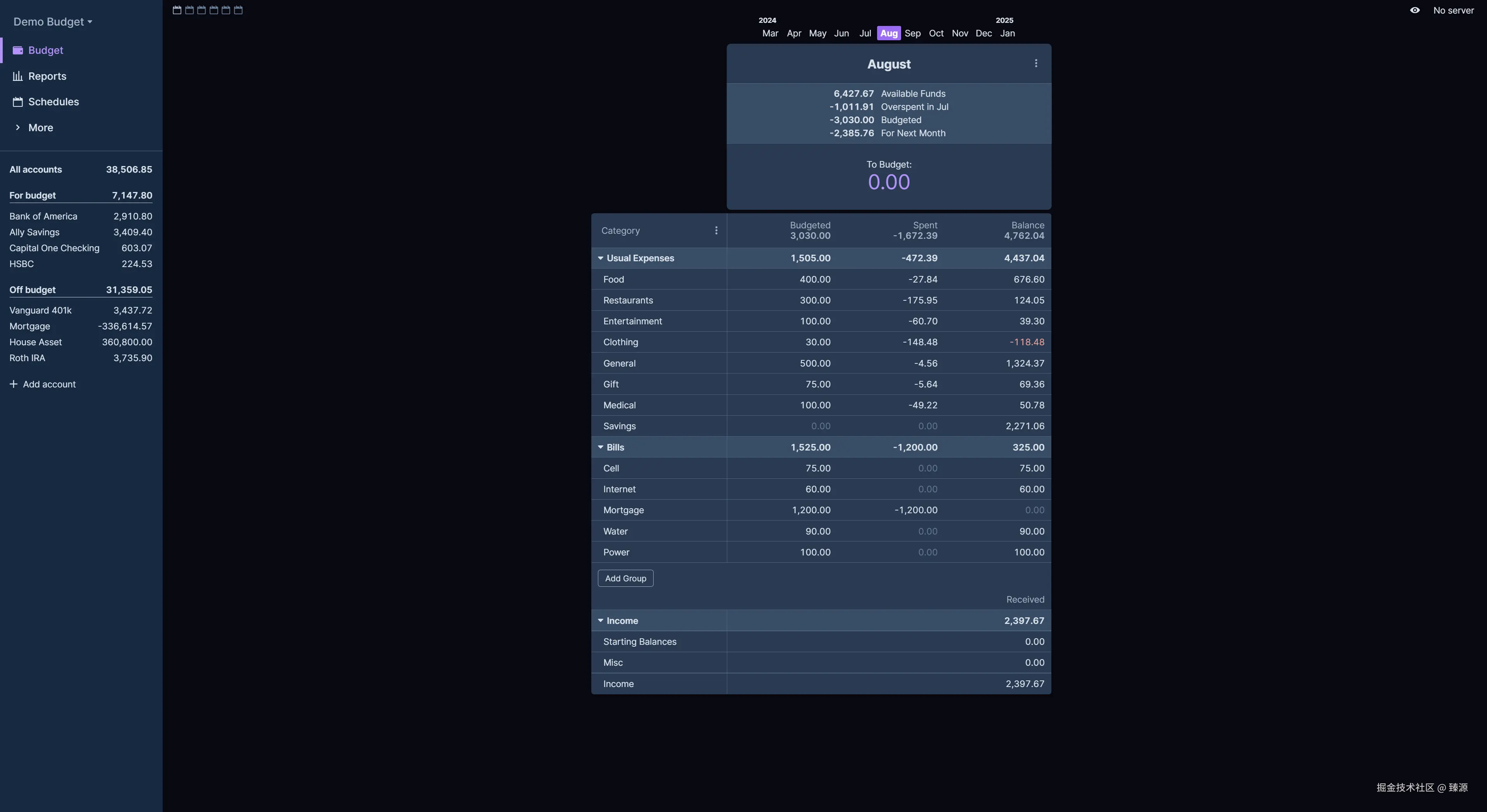Screen dimensions: 1487x812
Task: Collapse the Bills category group
Action: coord(600,447)
